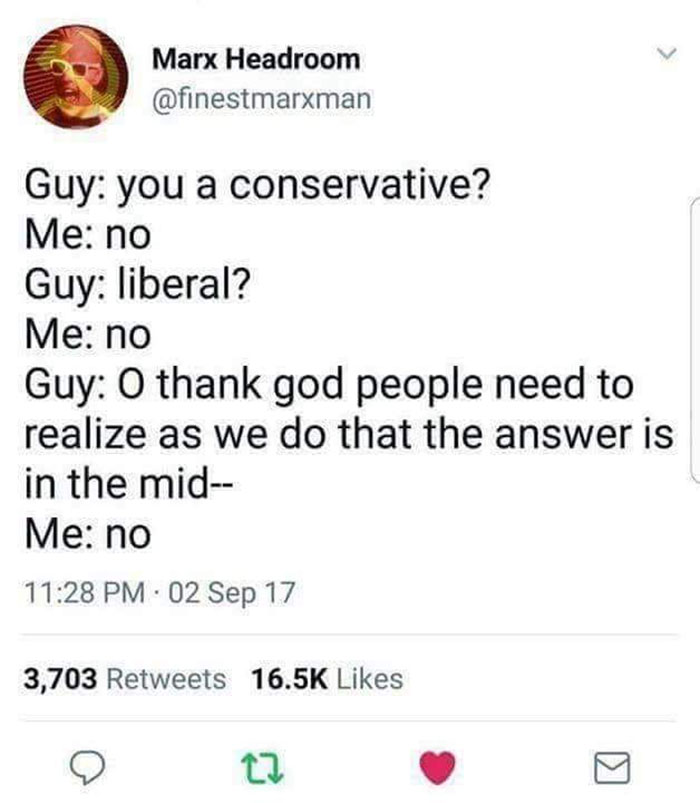This screenshot has width=700, height=803.
Task: Click the 'in the mid--' text line
Action: tap(129, 484)
